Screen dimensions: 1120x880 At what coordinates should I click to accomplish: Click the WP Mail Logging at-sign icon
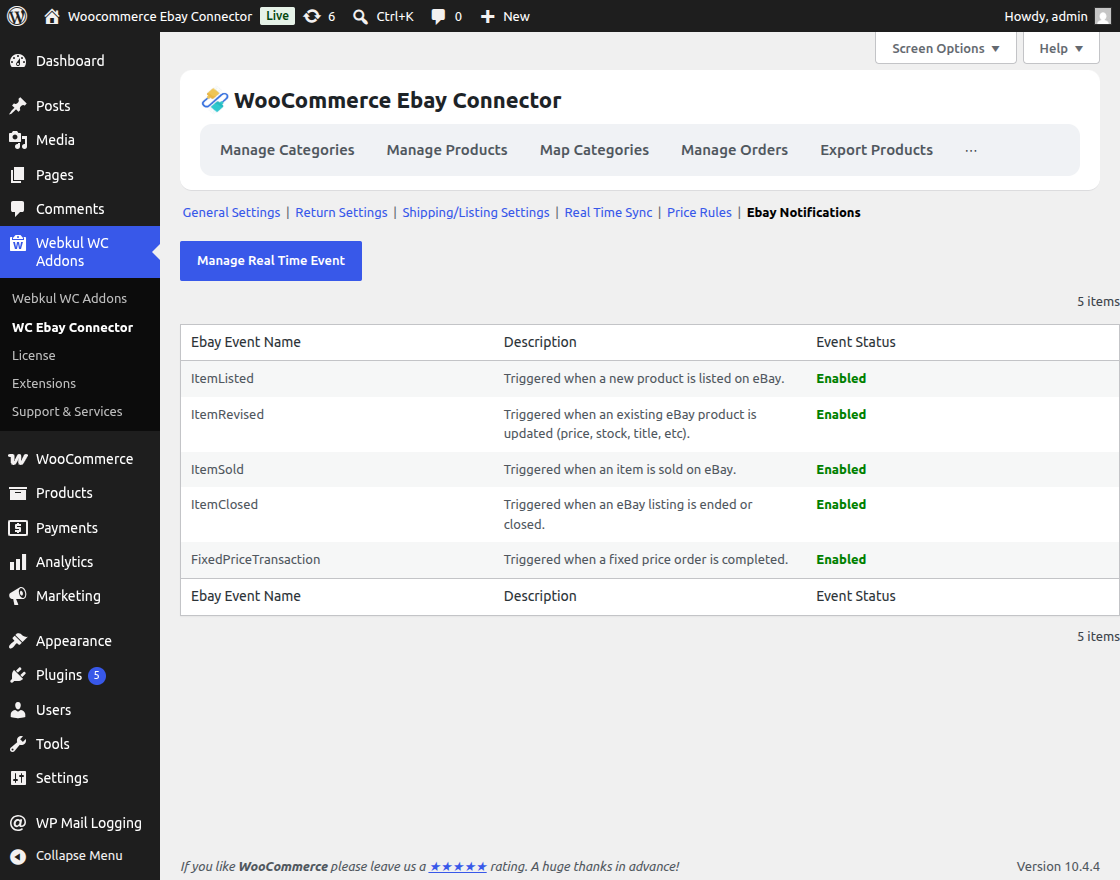pyautogui.click(x=18, y=823)
